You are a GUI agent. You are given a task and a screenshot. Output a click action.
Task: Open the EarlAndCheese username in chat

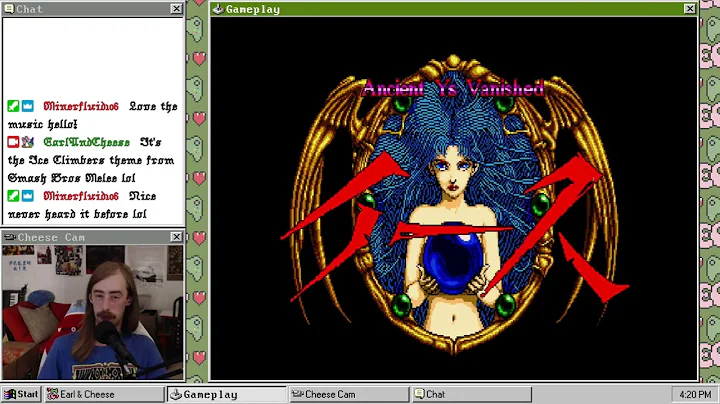(x=87, y=142)
